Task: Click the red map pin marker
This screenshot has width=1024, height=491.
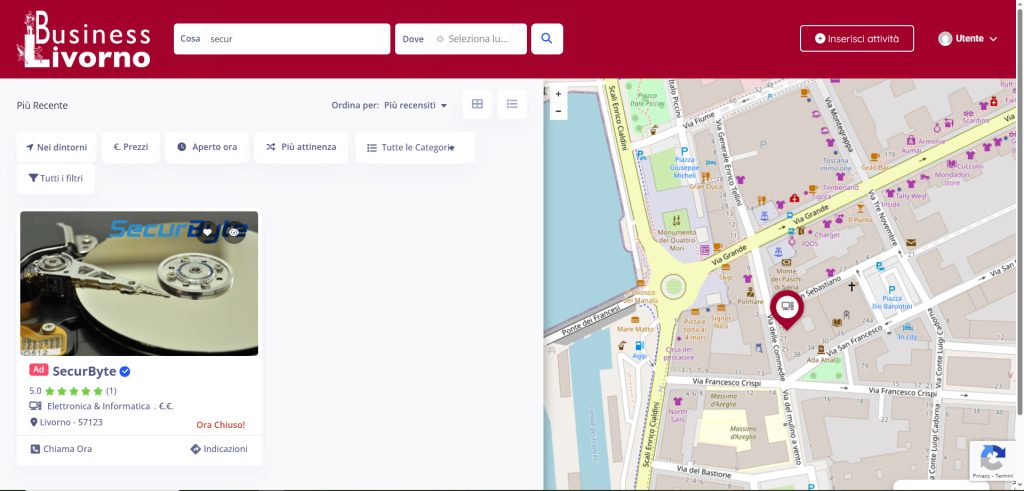Action: click(787, 308)
